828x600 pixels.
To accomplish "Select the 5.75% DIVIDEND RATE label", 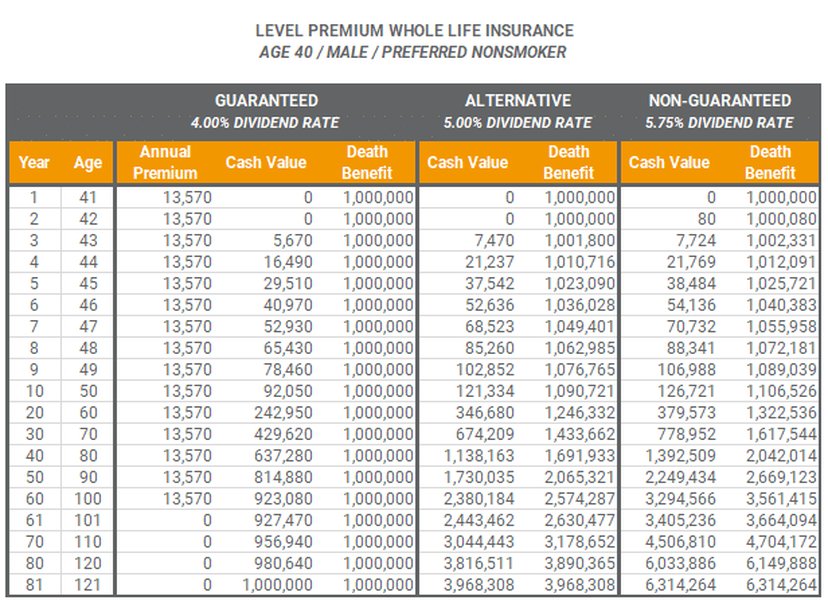I will click(719, 122).
